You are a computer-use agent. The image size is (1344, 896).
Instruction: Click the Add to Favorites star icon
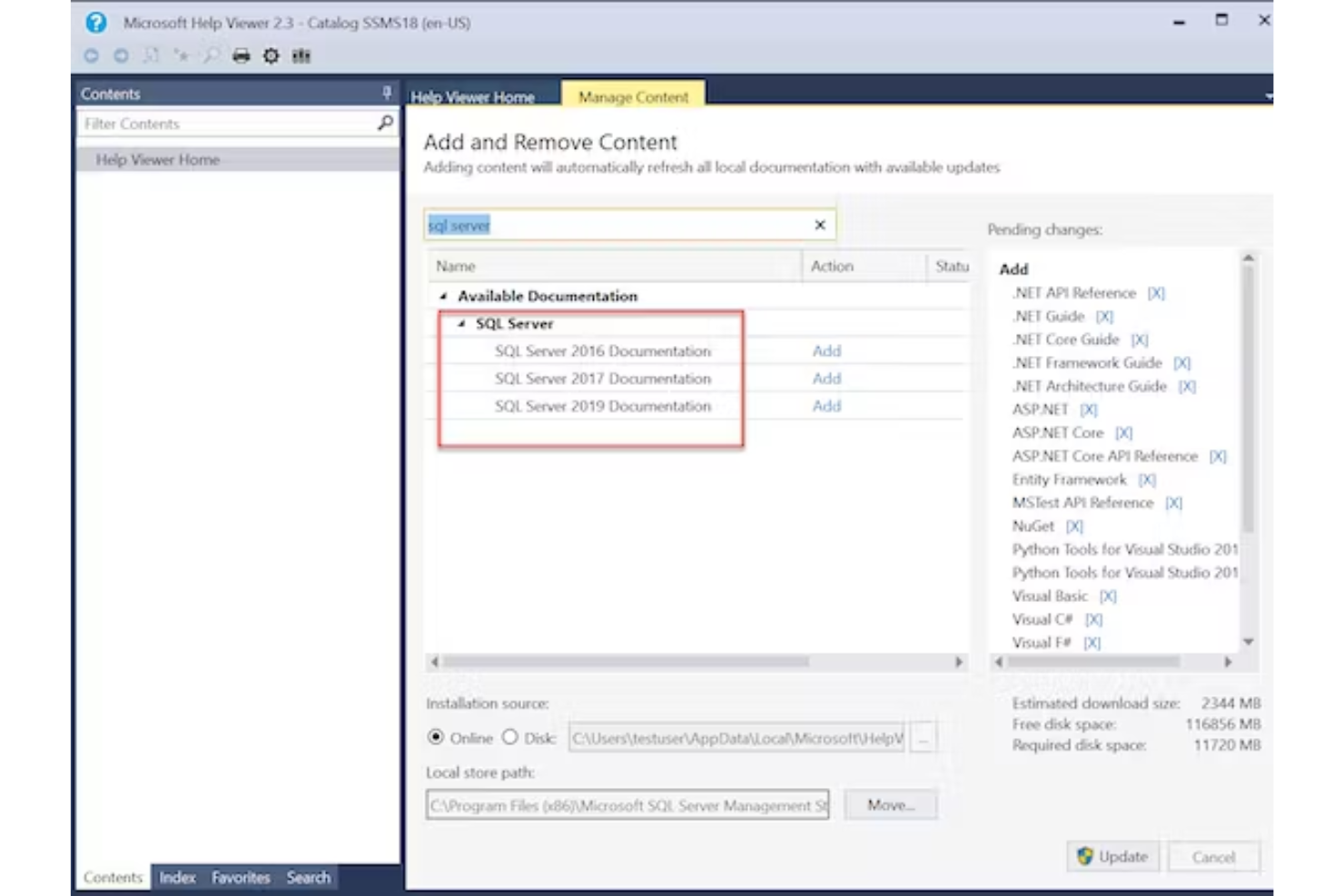click(182, 55)
